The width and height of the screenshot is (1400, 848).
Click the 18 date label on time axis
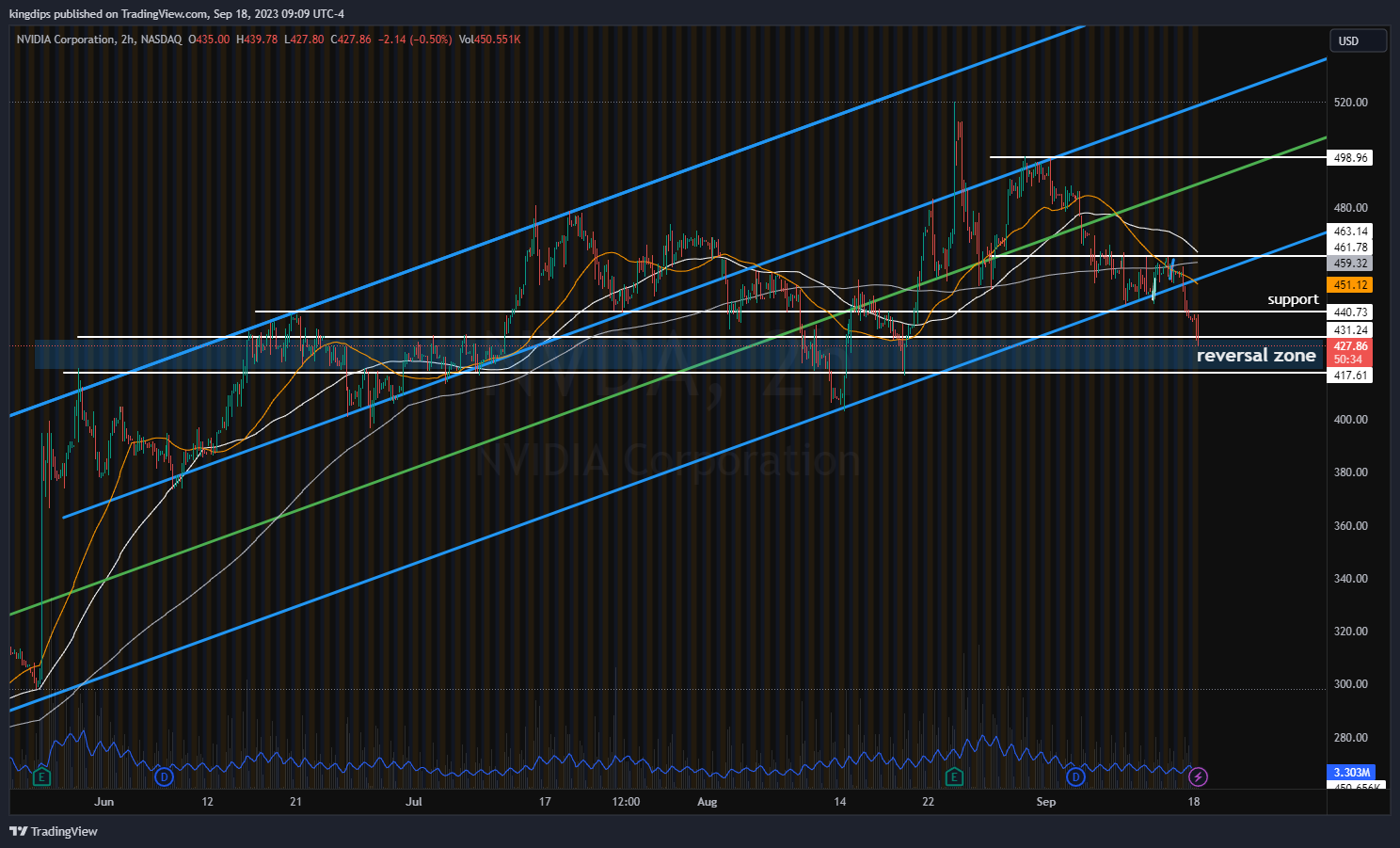tap(1194, 802)
